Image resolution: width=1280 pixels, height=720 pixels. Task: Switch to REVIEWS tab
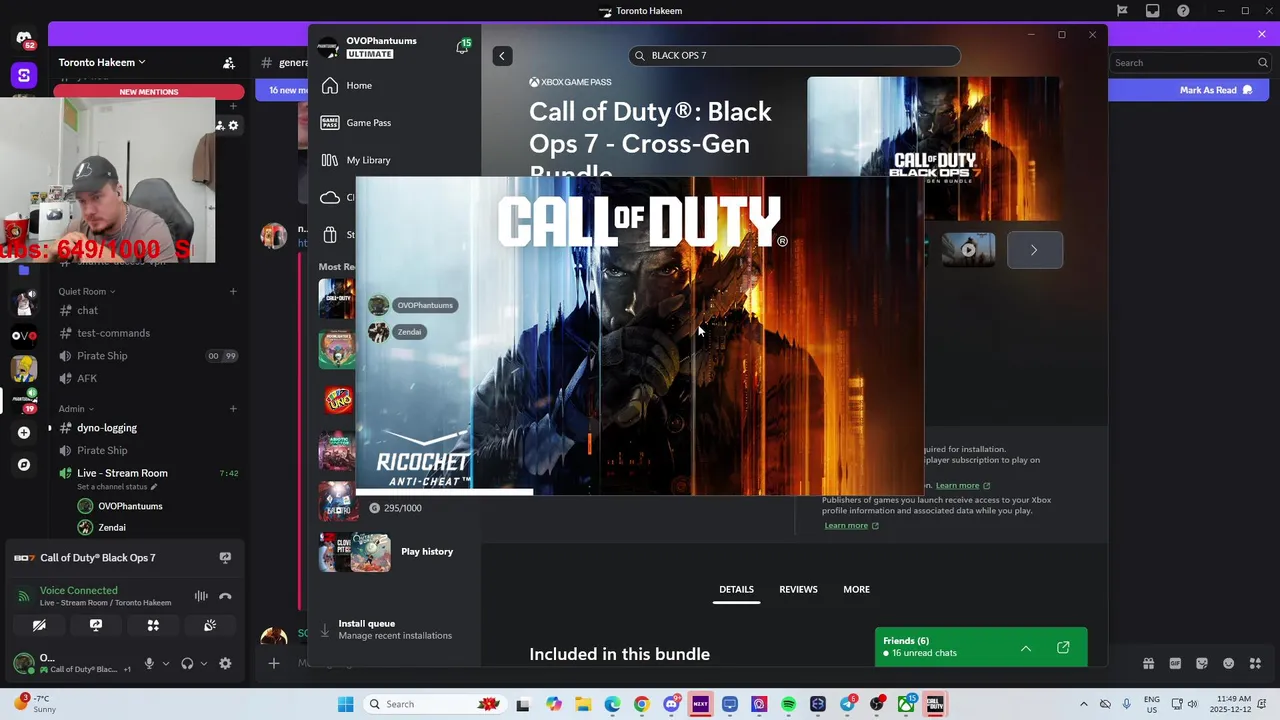[x=798, y=590]
